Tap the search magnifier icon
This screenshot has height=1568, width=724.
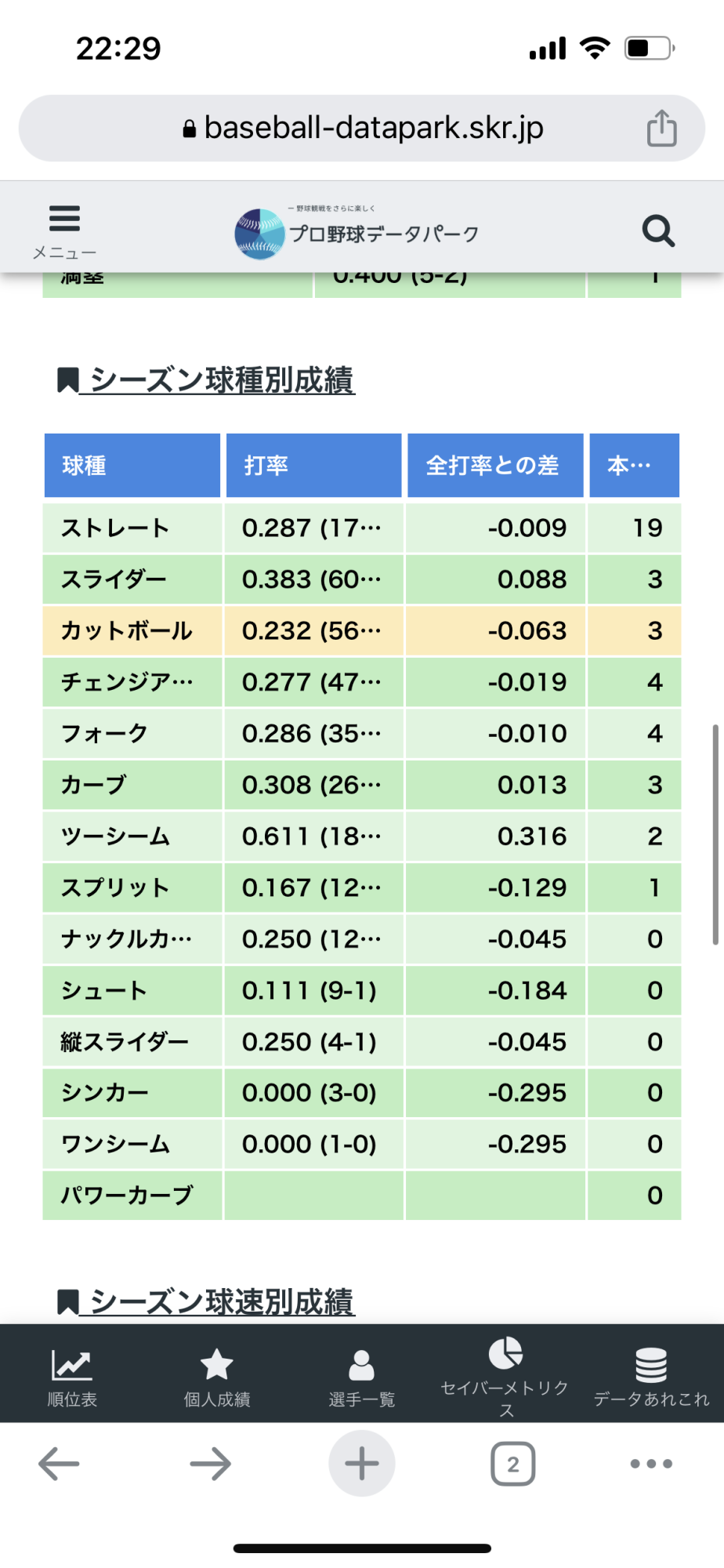[x=658, y=230]
